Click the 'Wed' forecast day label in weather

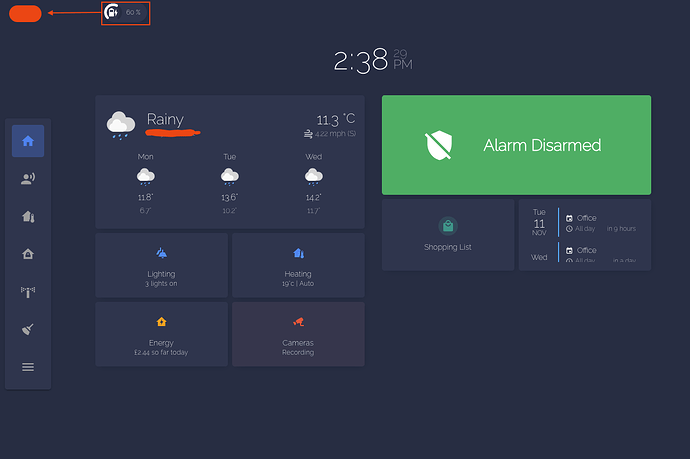tap(314, 157)
